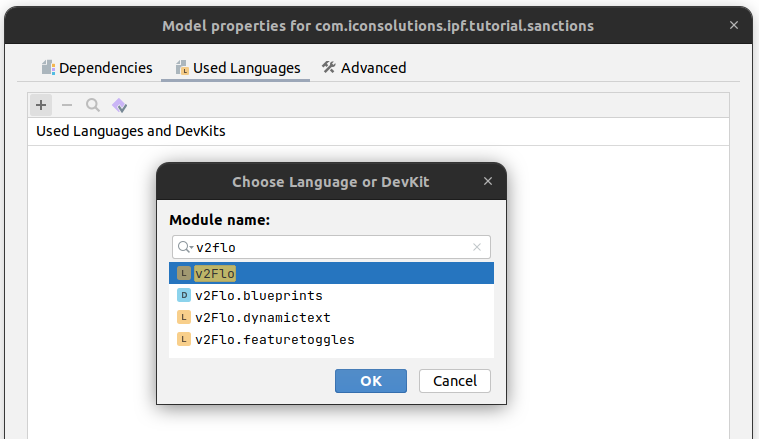Pick the v2Flo.featuretoggles language
Screen dimensions: 759x439
[x=275, y=339]
